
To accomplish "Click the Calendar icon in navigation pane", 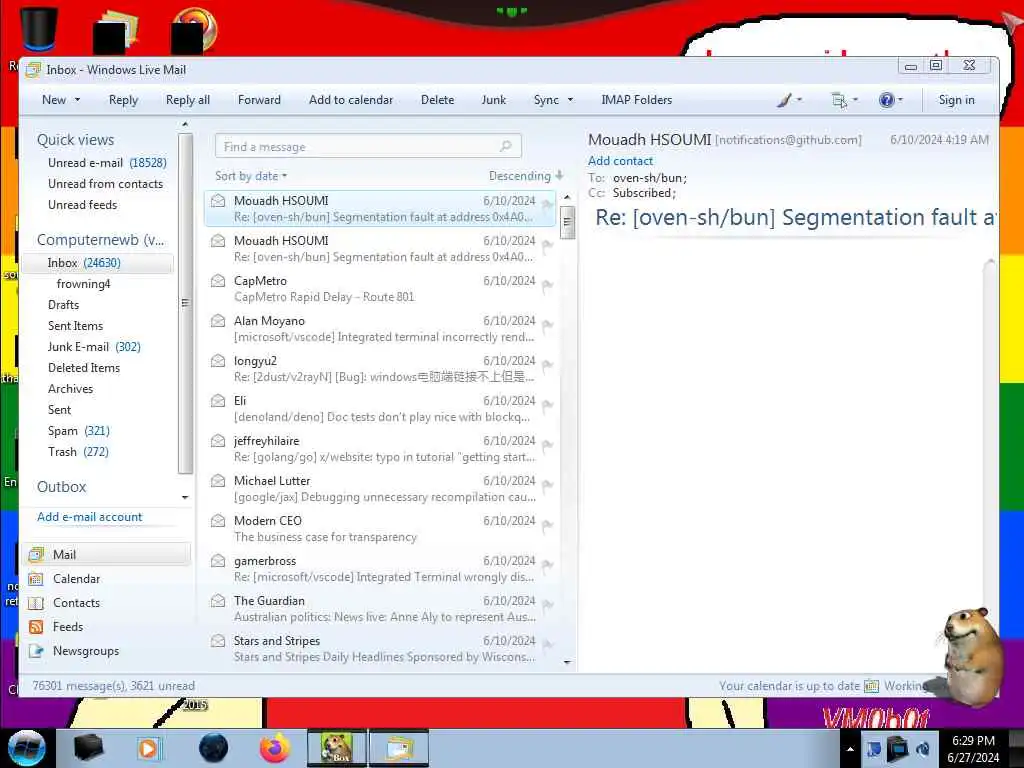I will pos(36,579).
